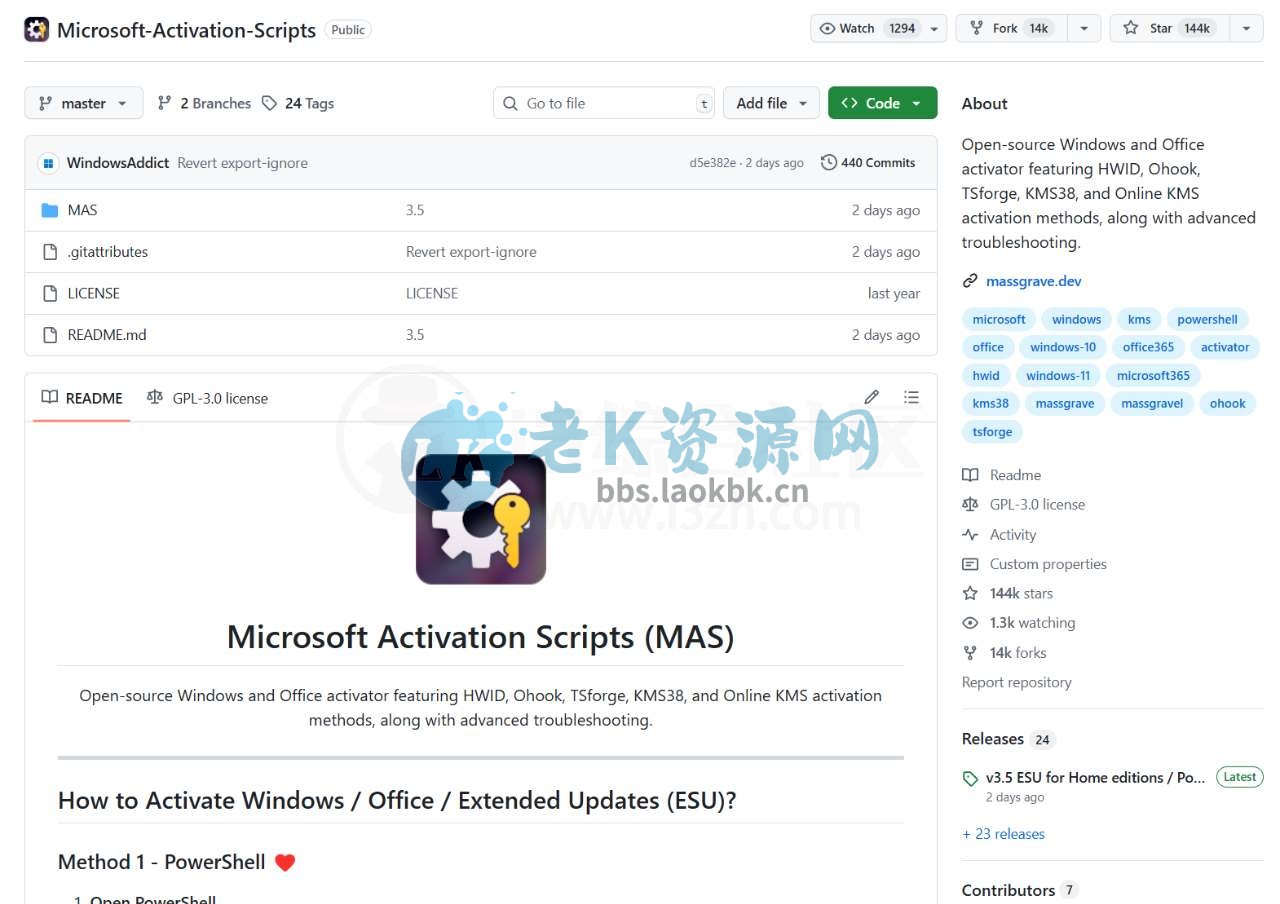Viewport: 1280px width, 904px height.
Task: Expand the Add file dropdown
Action: click(771, 103)
